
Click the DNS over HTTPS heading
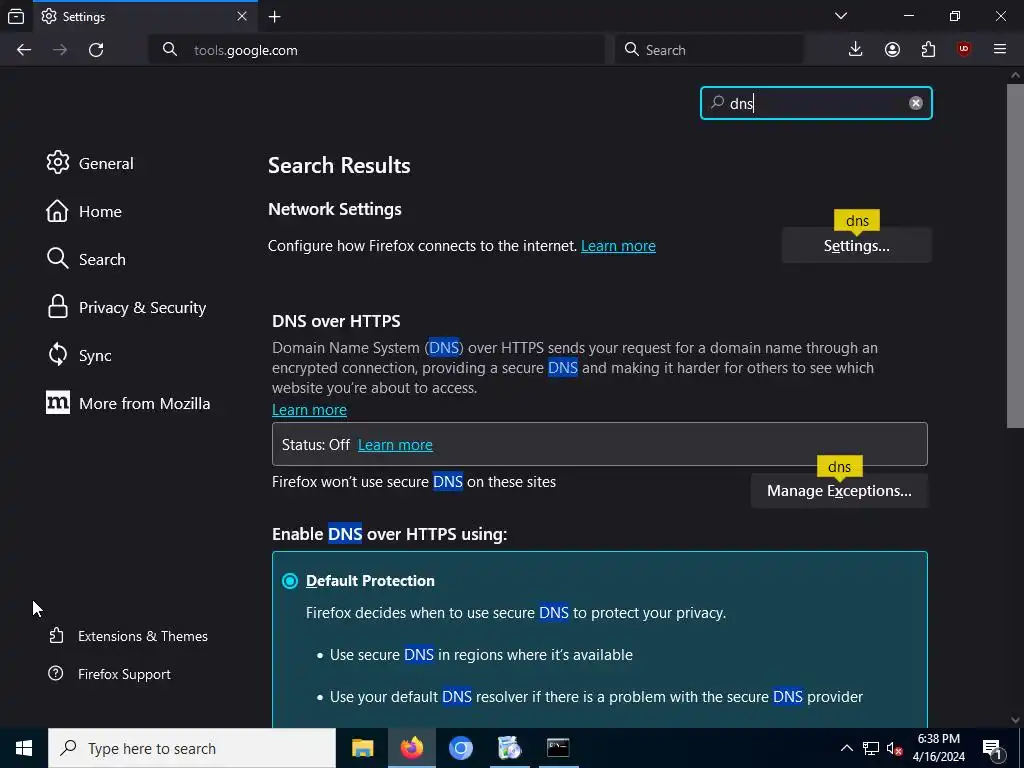(x=336, y=321)
